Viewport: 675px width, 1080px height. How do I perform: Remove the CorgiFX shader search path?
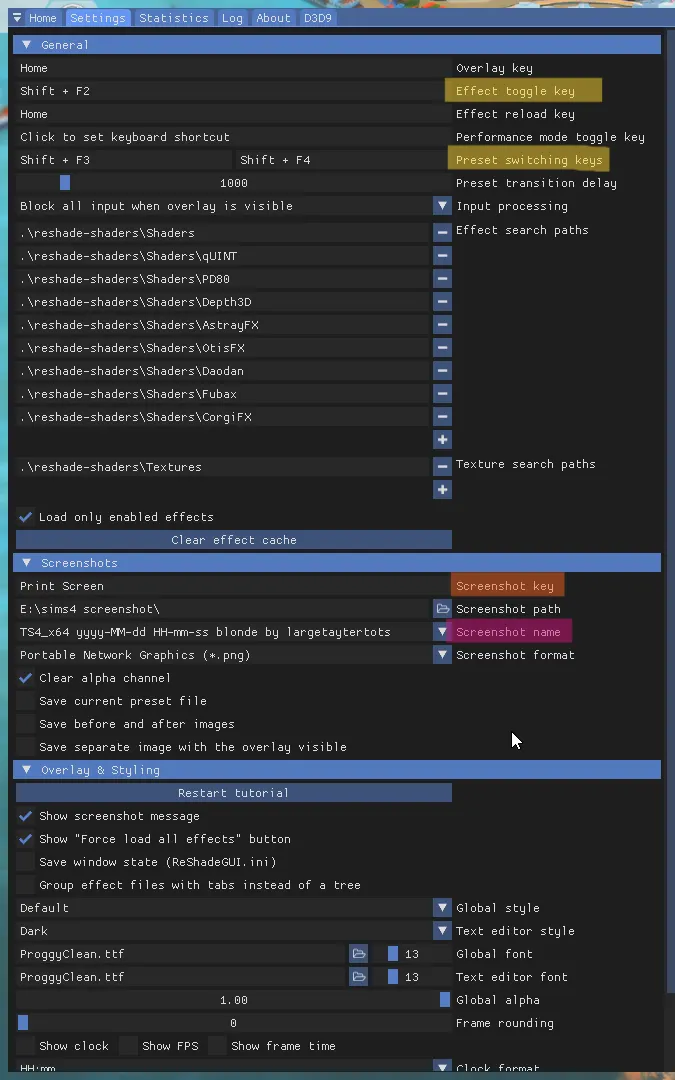[442, 417]
